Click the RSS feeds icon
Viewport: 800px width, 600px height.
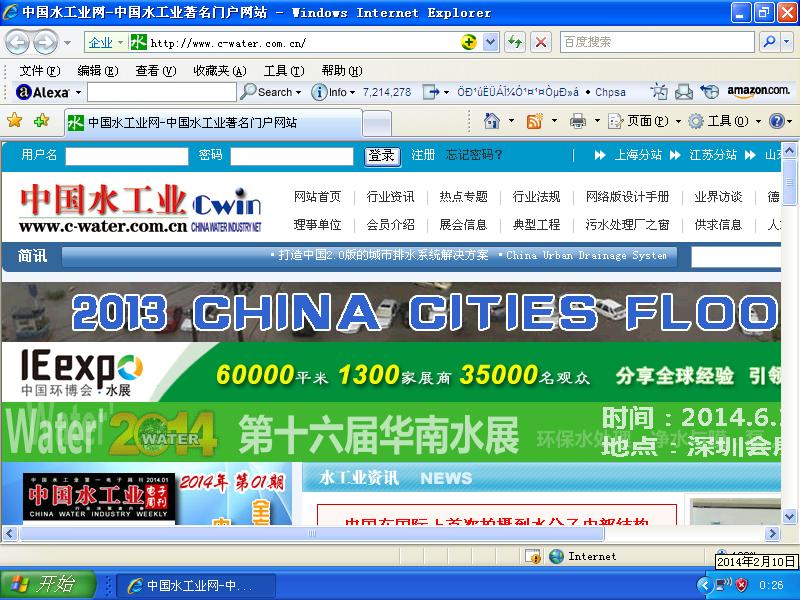[534, 121]
